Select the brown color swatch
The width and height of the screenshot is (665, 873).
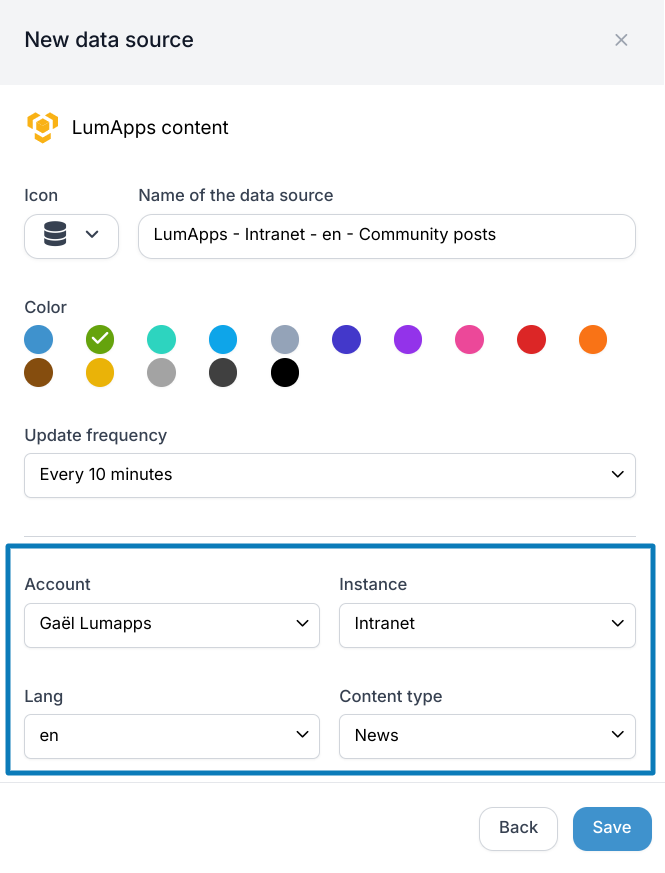click(x=38, y=372)
